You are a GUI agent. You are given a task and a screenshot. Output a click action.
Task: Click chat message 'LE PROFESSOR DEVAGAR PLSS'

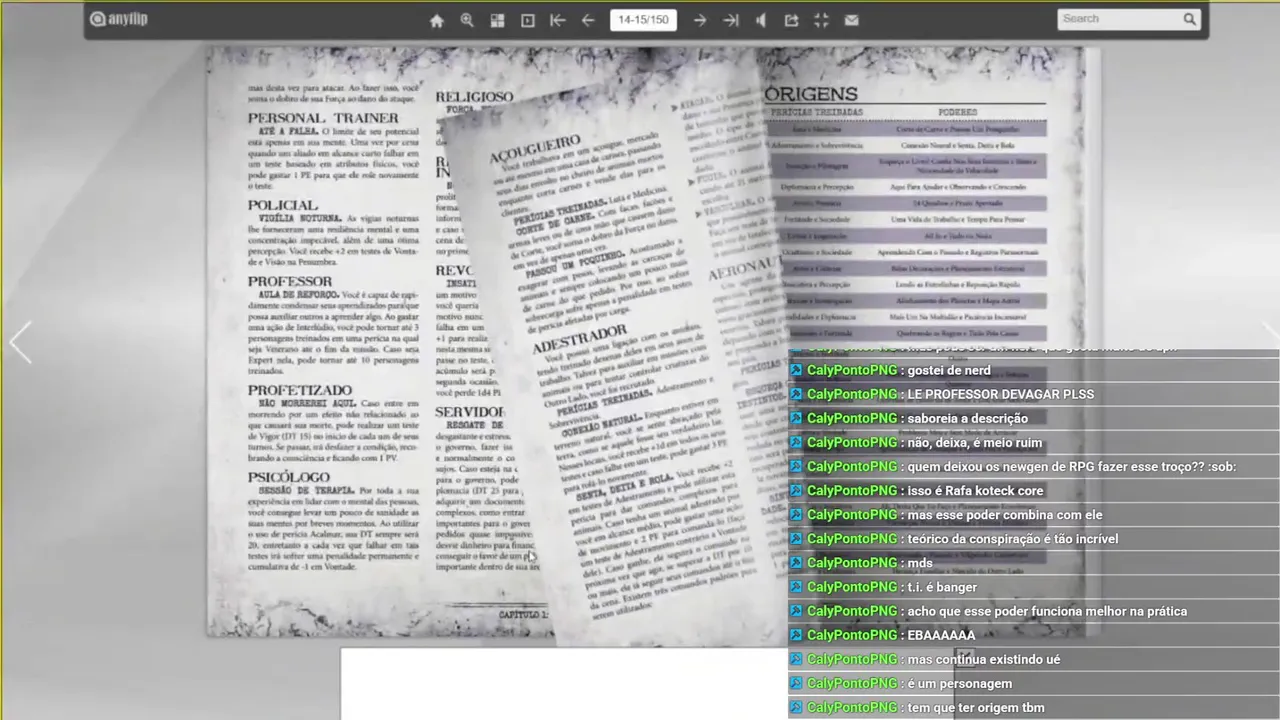point(1000,394)
